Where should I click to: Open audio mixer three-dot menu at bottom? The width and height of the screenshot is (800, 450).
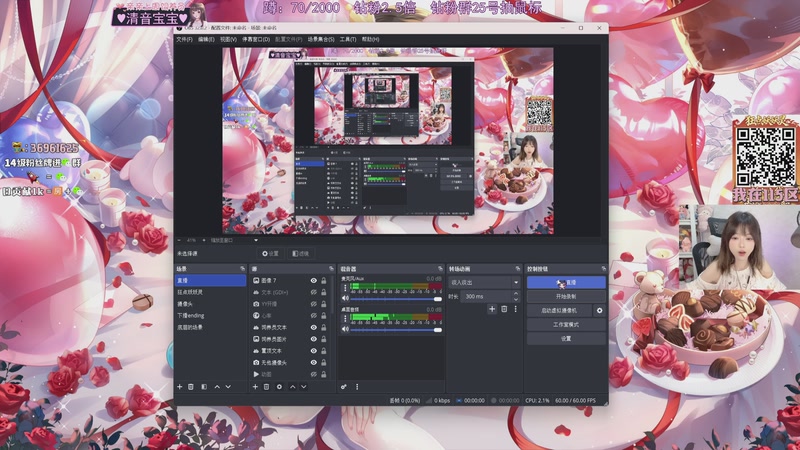click(357, 387)
